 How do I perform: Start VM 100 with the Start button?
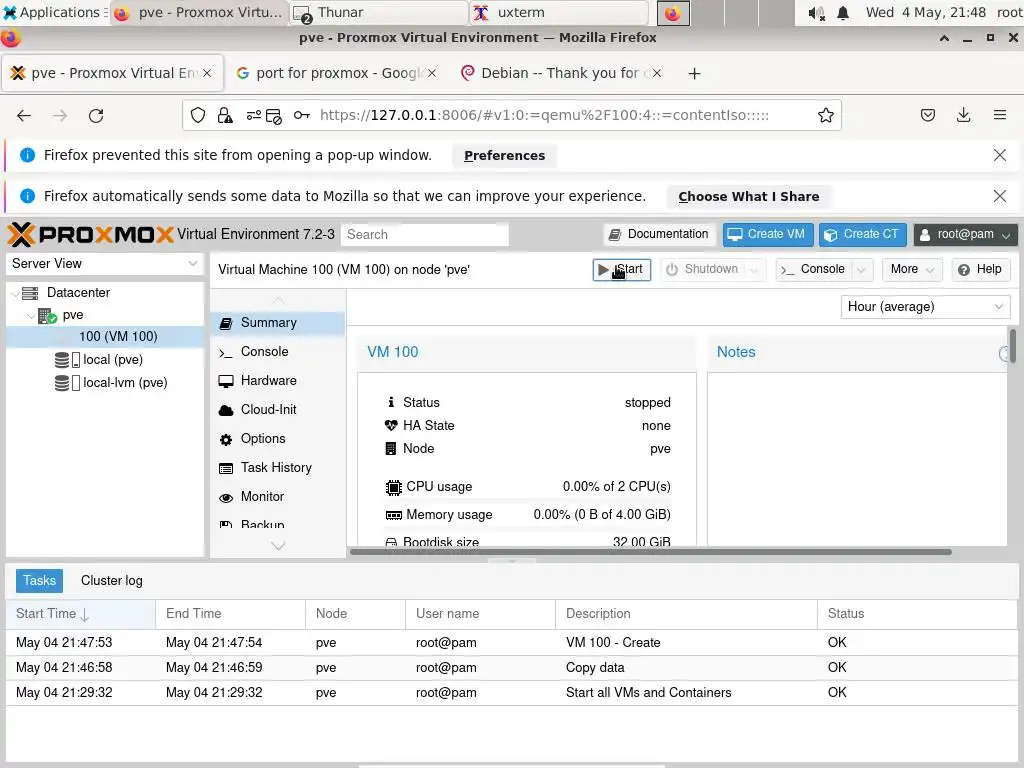(x=622, y=270)
